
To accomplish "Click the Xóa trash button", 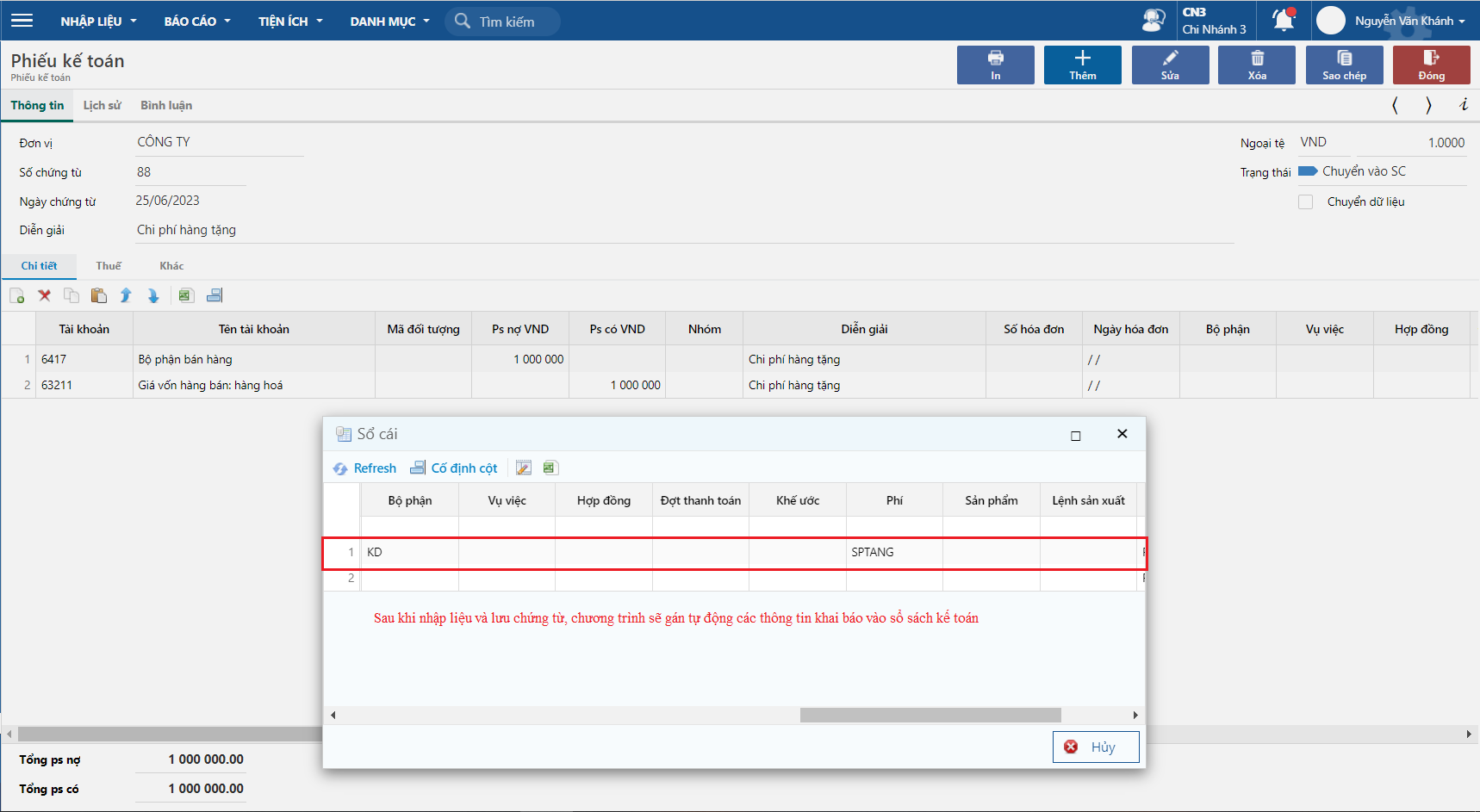I will pos(1256,65).
